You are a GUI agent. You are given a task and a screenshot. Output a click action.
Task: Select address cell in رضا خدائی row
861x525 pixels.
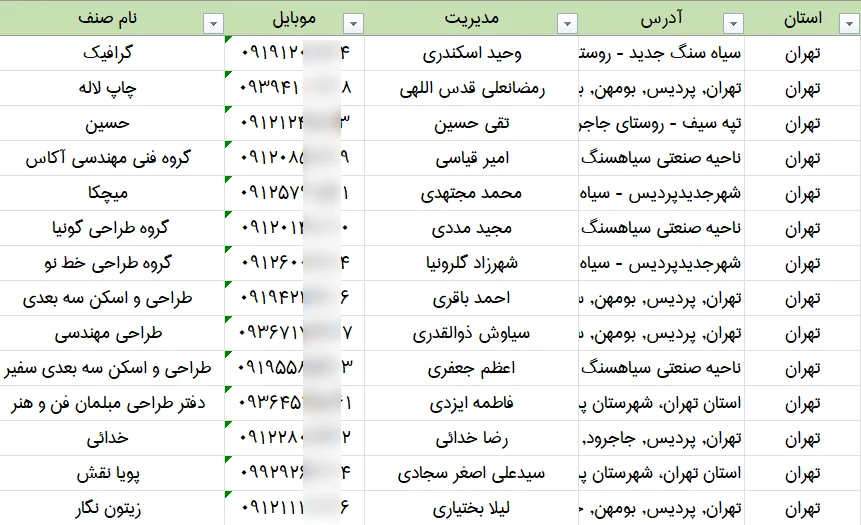tap(662, 438)
